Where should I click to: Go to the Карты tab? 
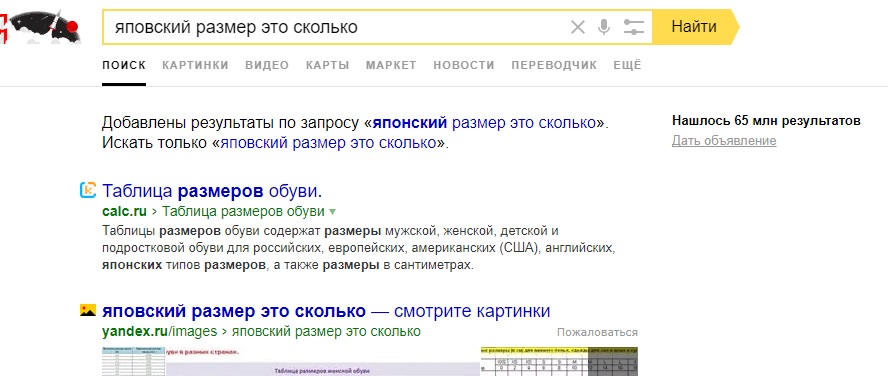point(327,65)
